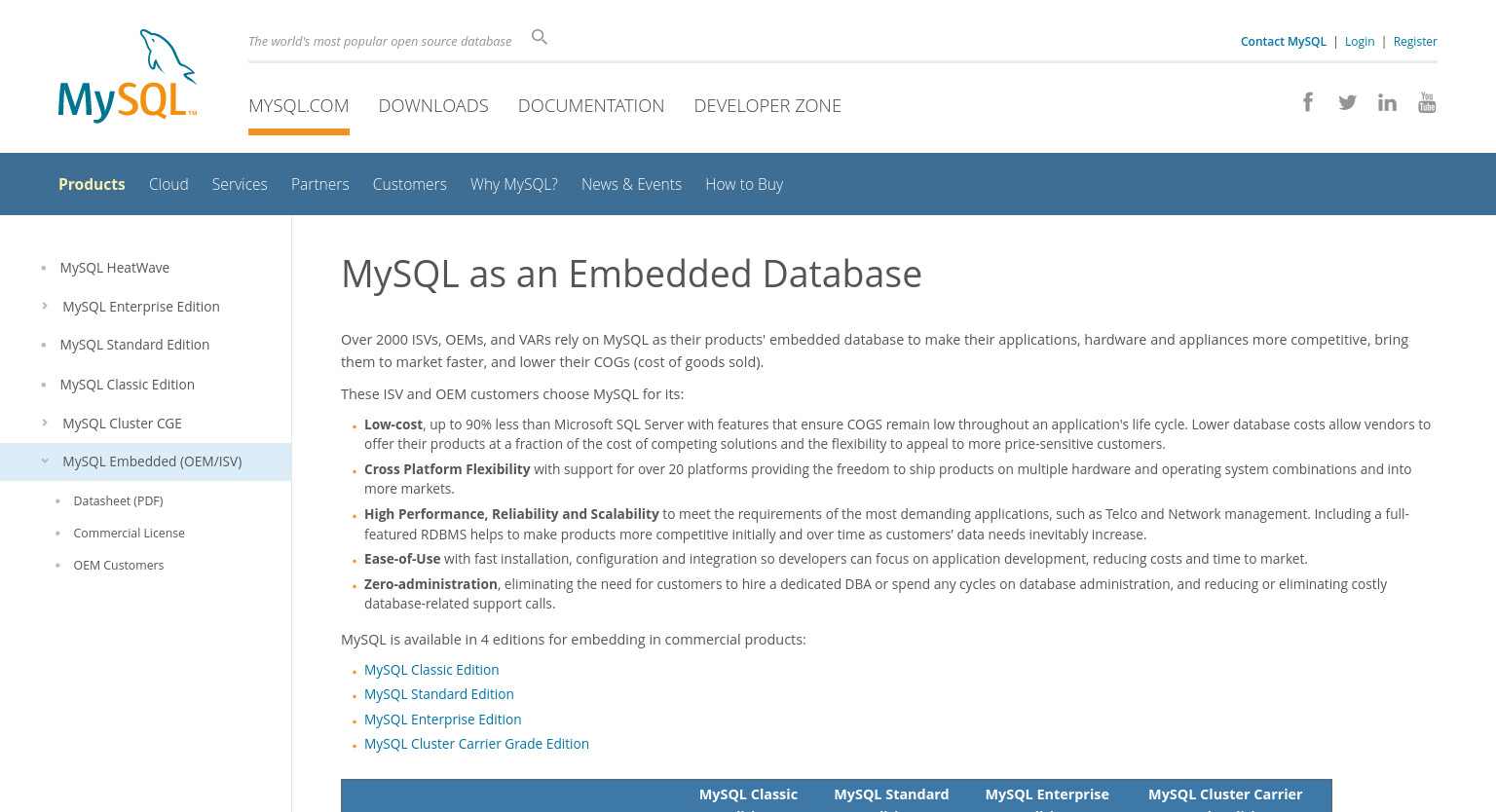Focus the search field placeholder text
The height and width of the screenshot is (812, 1496).
tap(380, 41)
